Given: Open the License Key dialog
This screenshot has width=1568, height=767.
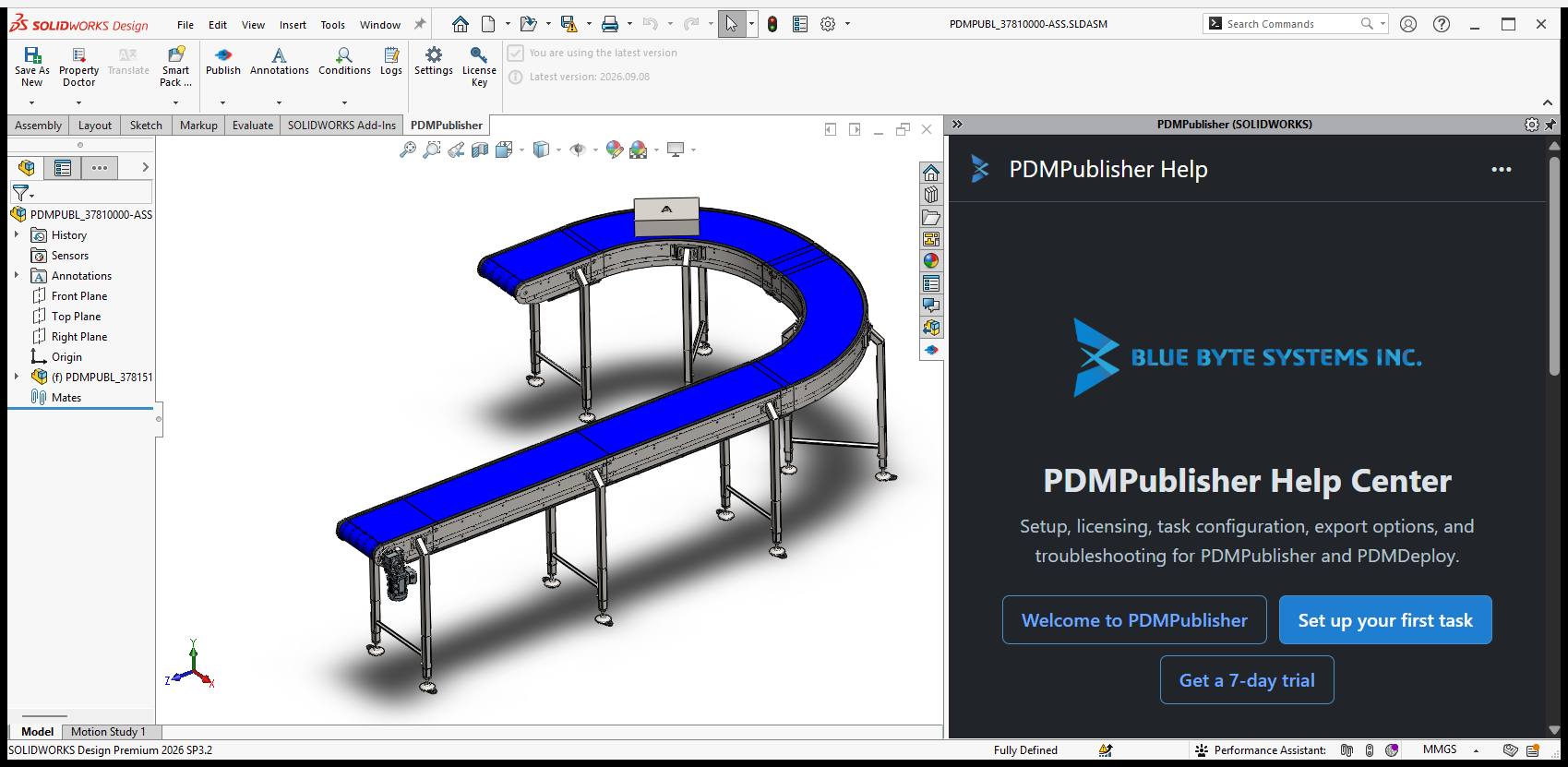Looking at the screenshot, I should [x=479, y=67].
